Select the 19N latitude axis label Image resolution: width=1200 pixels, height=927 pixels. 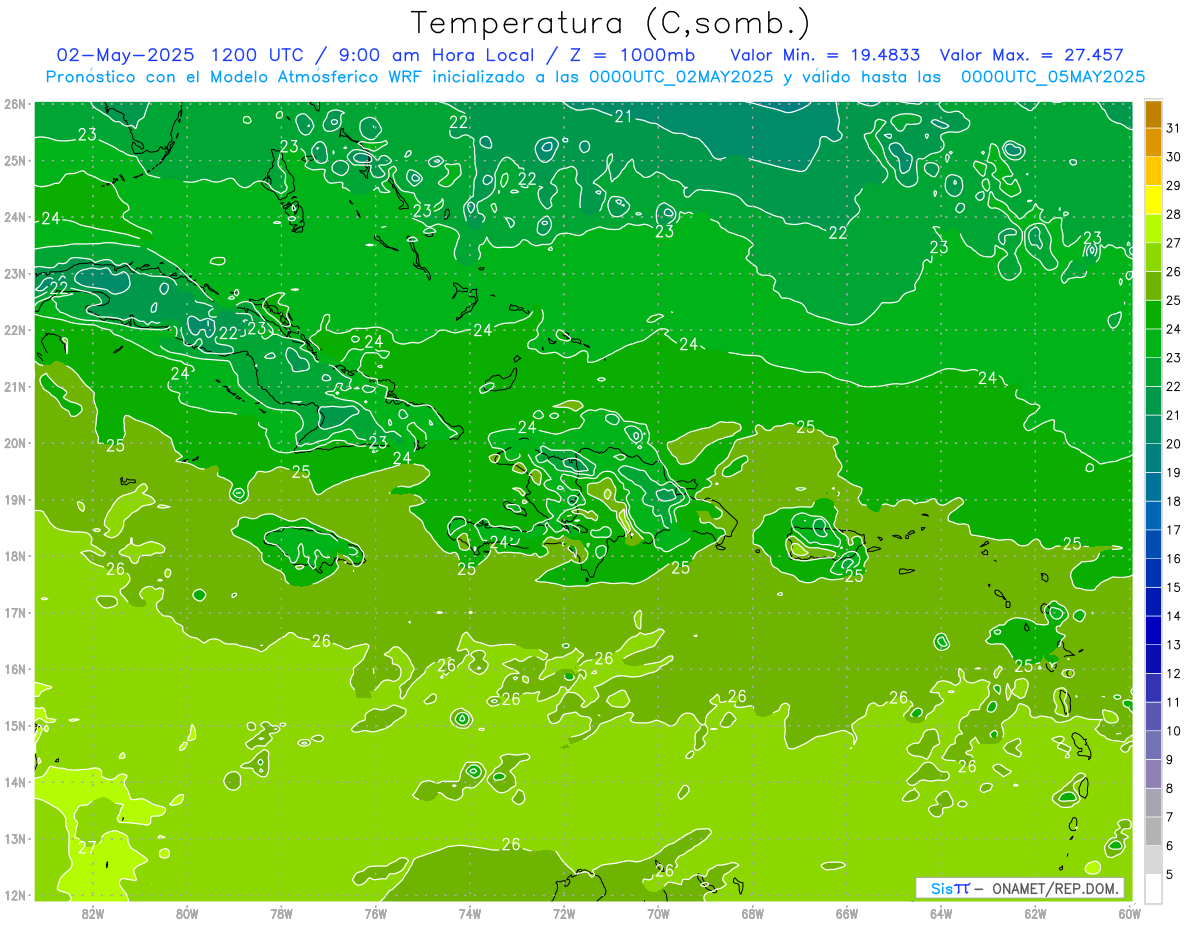click(x=14, y=499)
